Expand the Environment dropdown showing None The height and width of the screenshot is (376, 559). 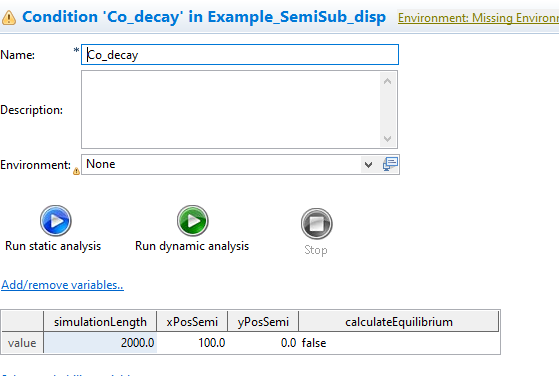pos(368,165)
